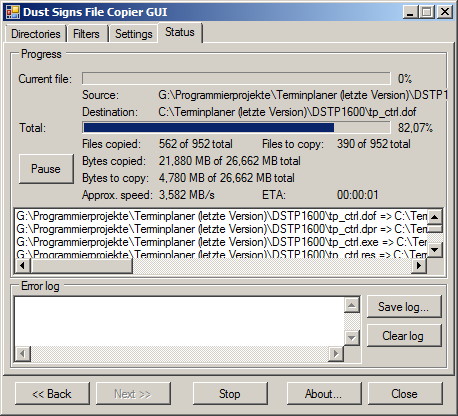Pause the copy operation

click(x=46, y=169)
